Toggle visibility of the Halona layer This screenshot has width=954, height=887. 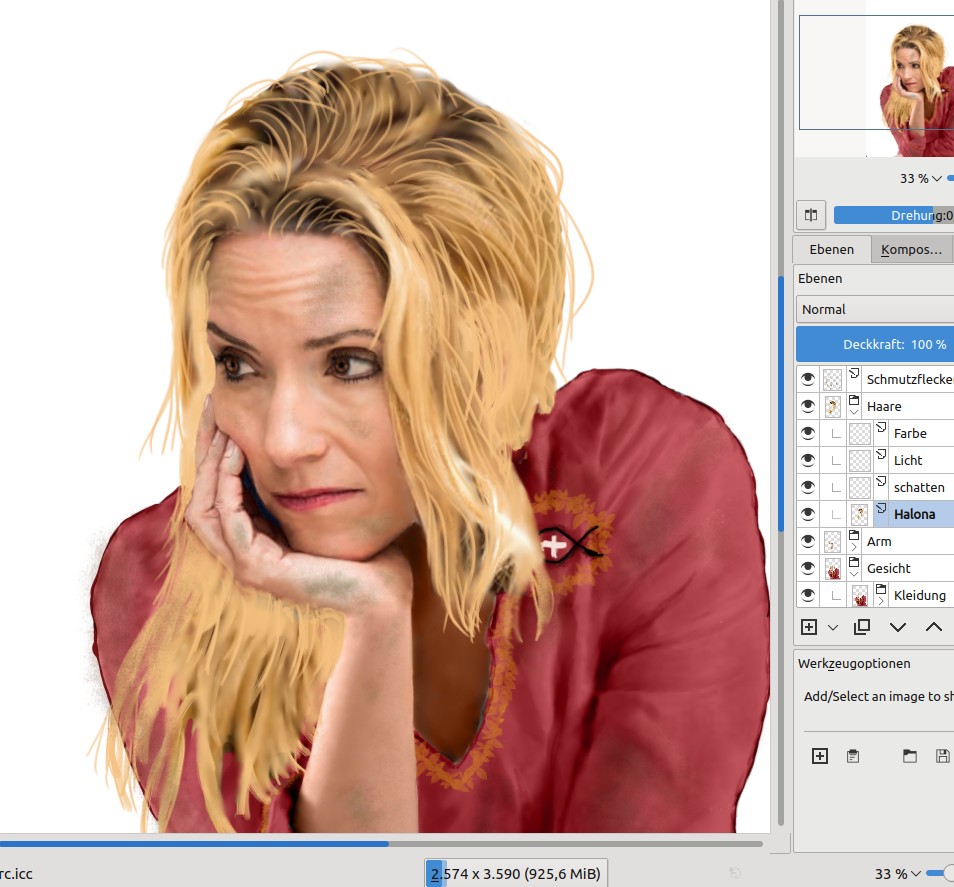(x=808, y=514)
